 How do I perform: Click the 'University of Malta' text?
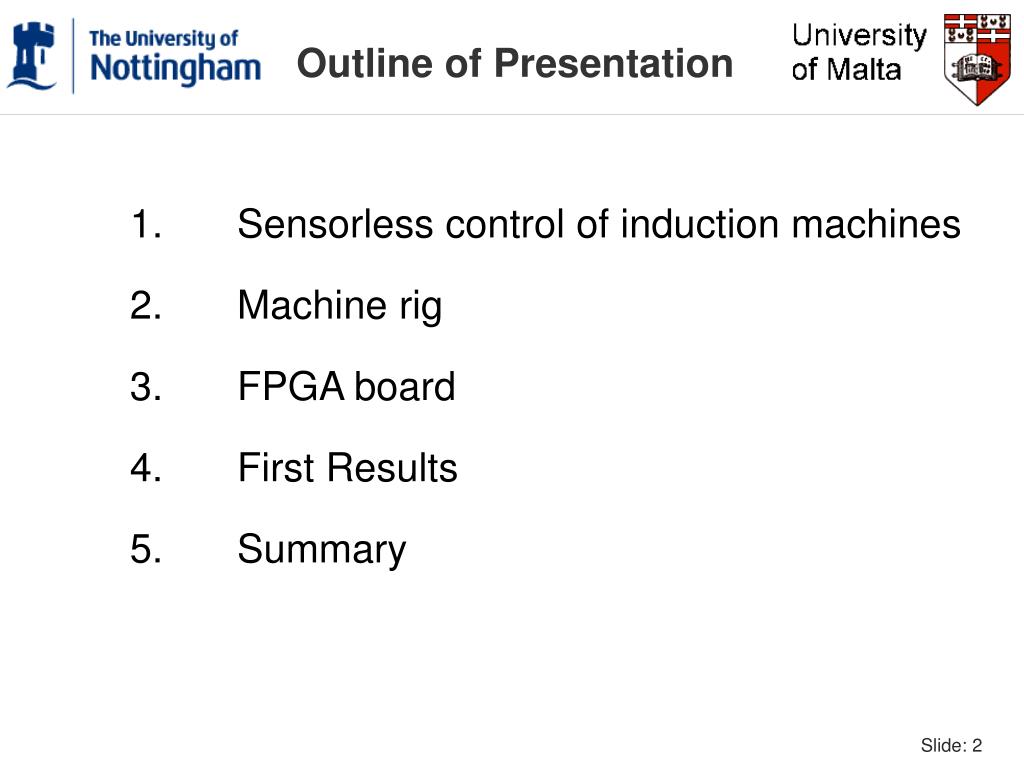[x=859, y=52]
